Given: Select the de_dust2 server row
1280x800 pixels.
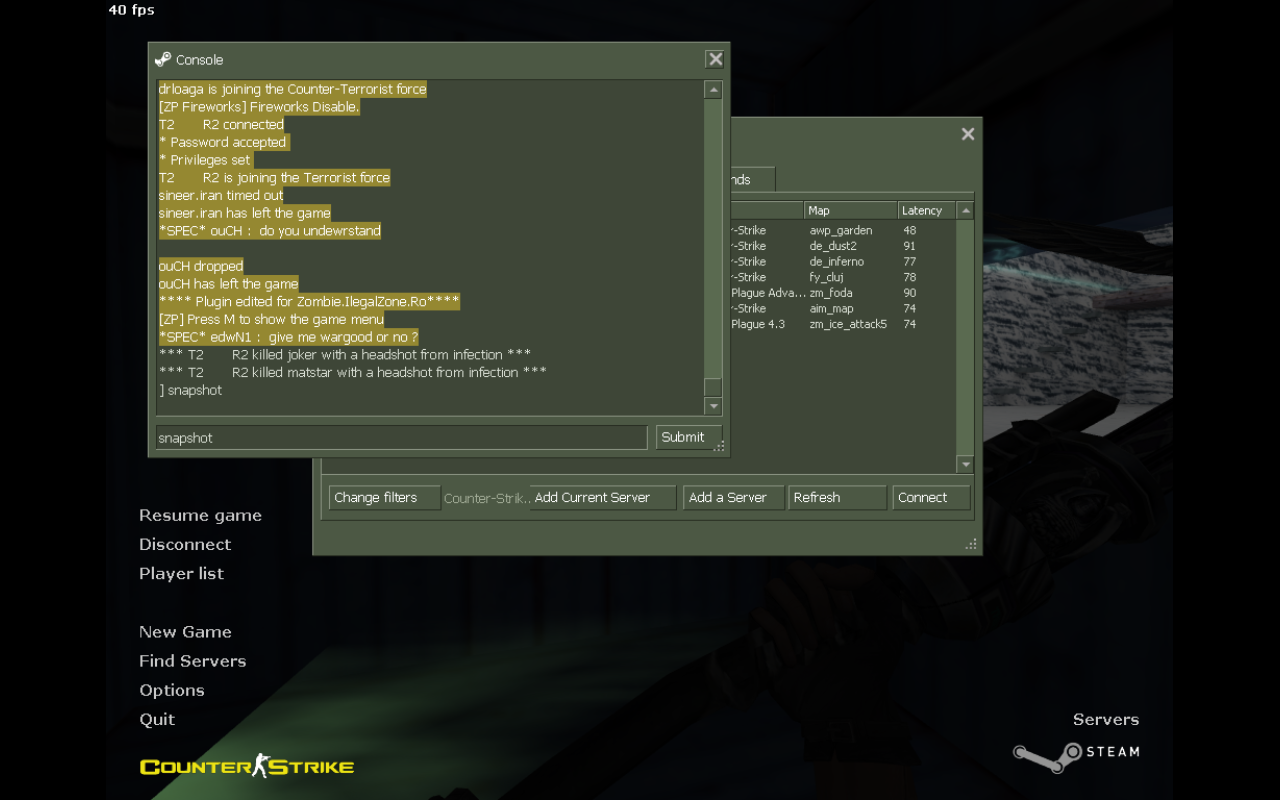Looking at the screenshot, I should [843, 246].
